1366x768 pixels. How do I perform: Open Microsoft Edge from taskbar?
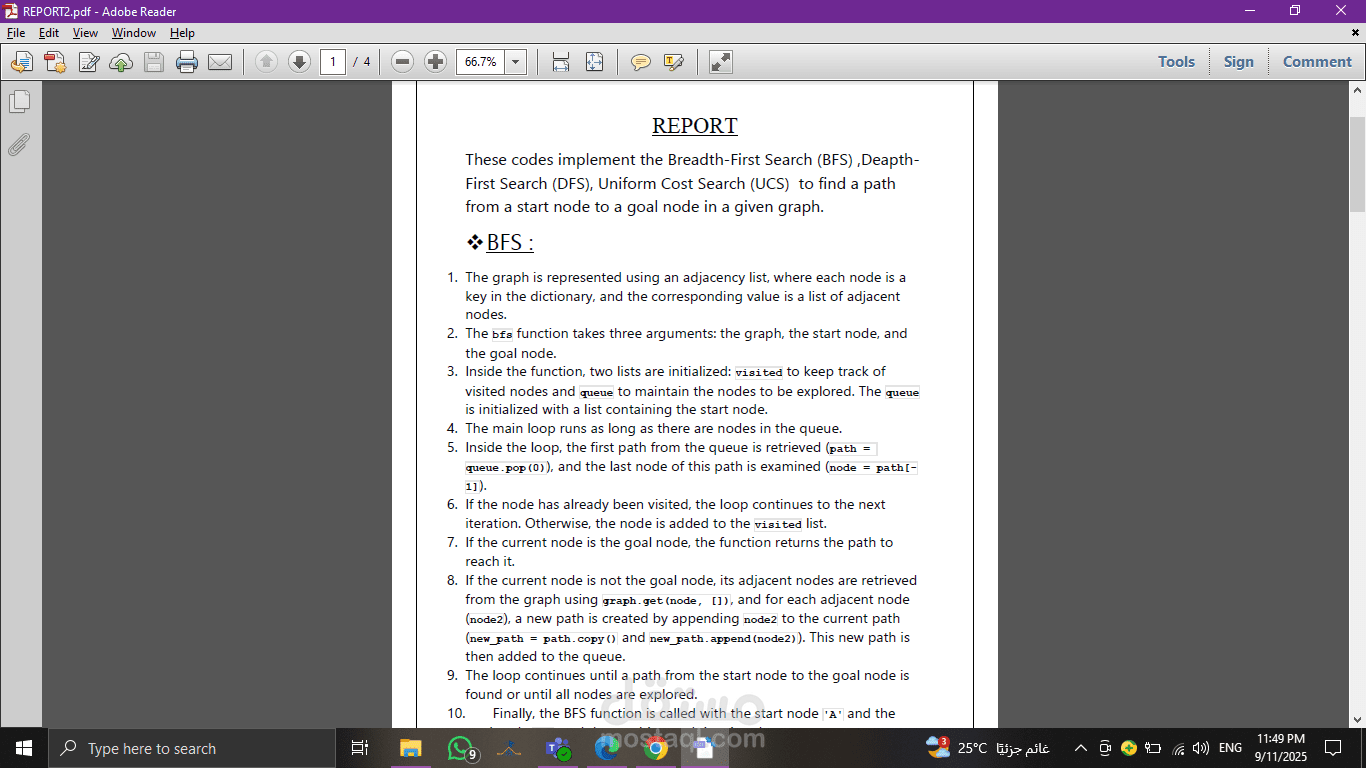(x=607, y=748)
